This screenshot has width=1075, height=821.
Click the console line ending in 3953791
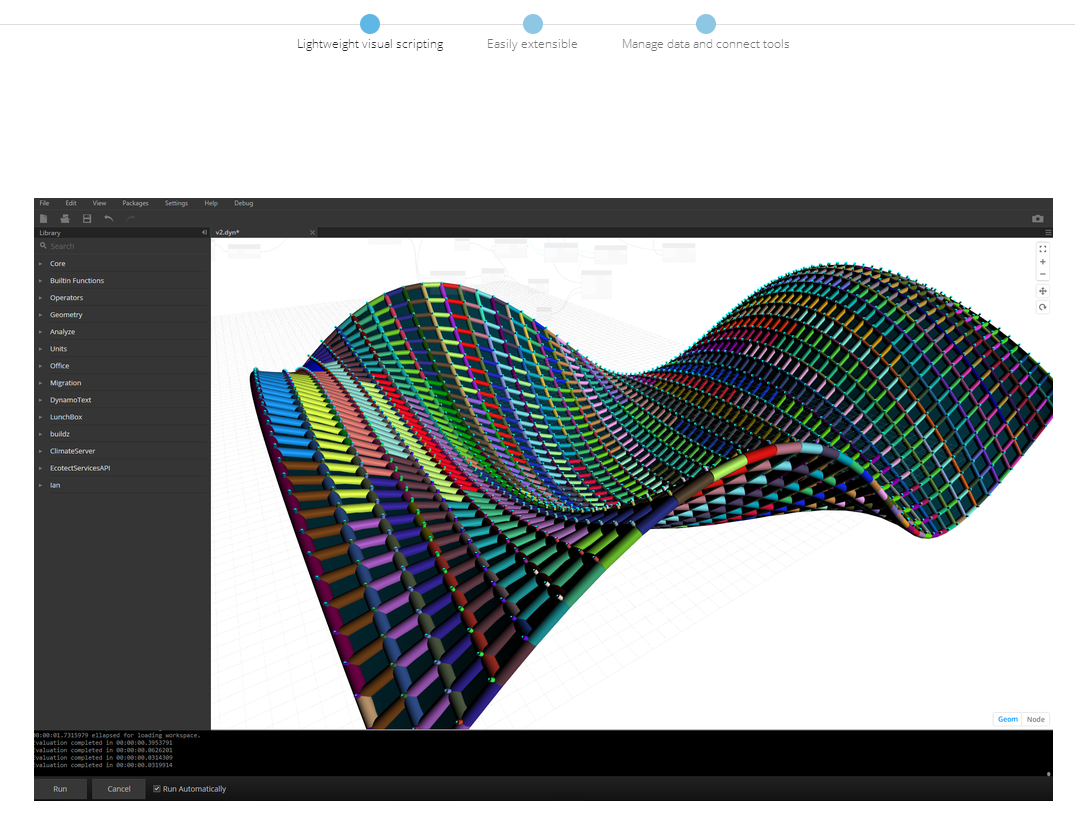104,743
